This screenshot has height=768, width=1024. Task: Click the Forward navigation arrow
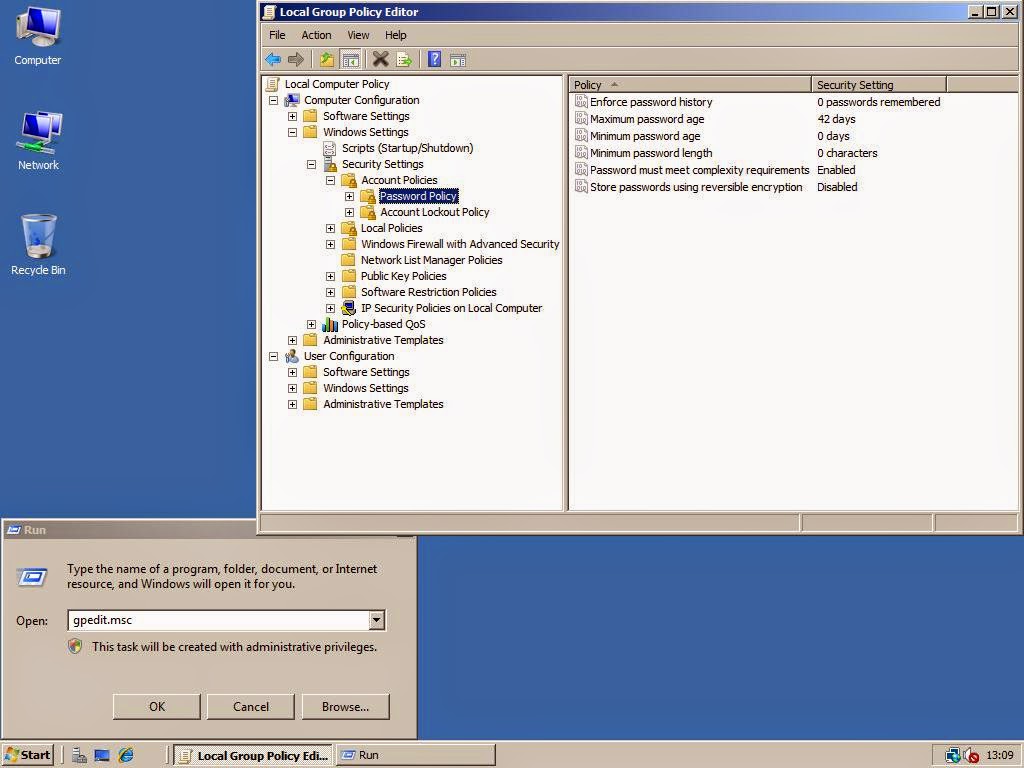(296, 59)
